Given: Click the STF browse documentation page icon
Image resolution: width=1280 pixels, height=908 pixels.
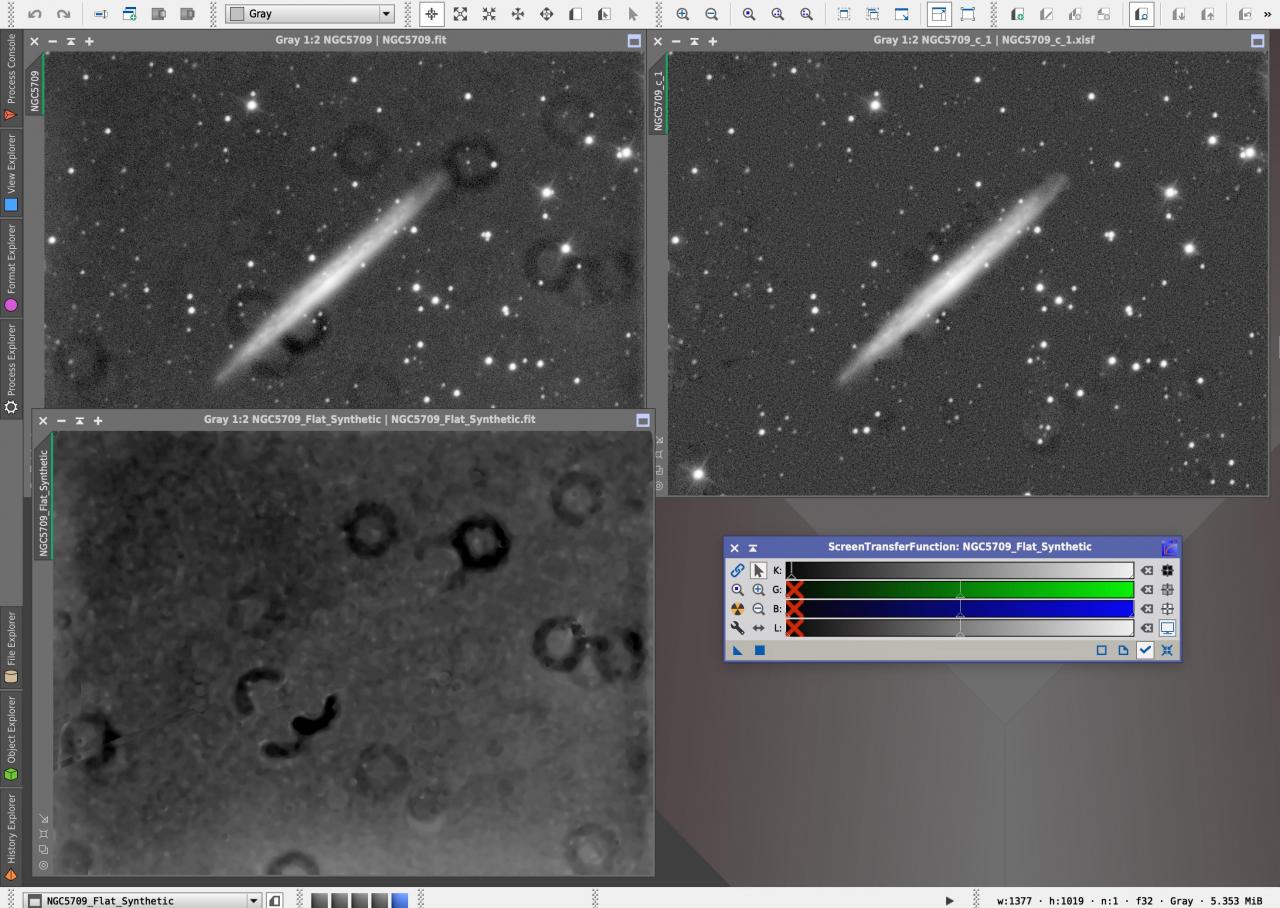Looking at the screenshot, I should [x=1123, y=650].
